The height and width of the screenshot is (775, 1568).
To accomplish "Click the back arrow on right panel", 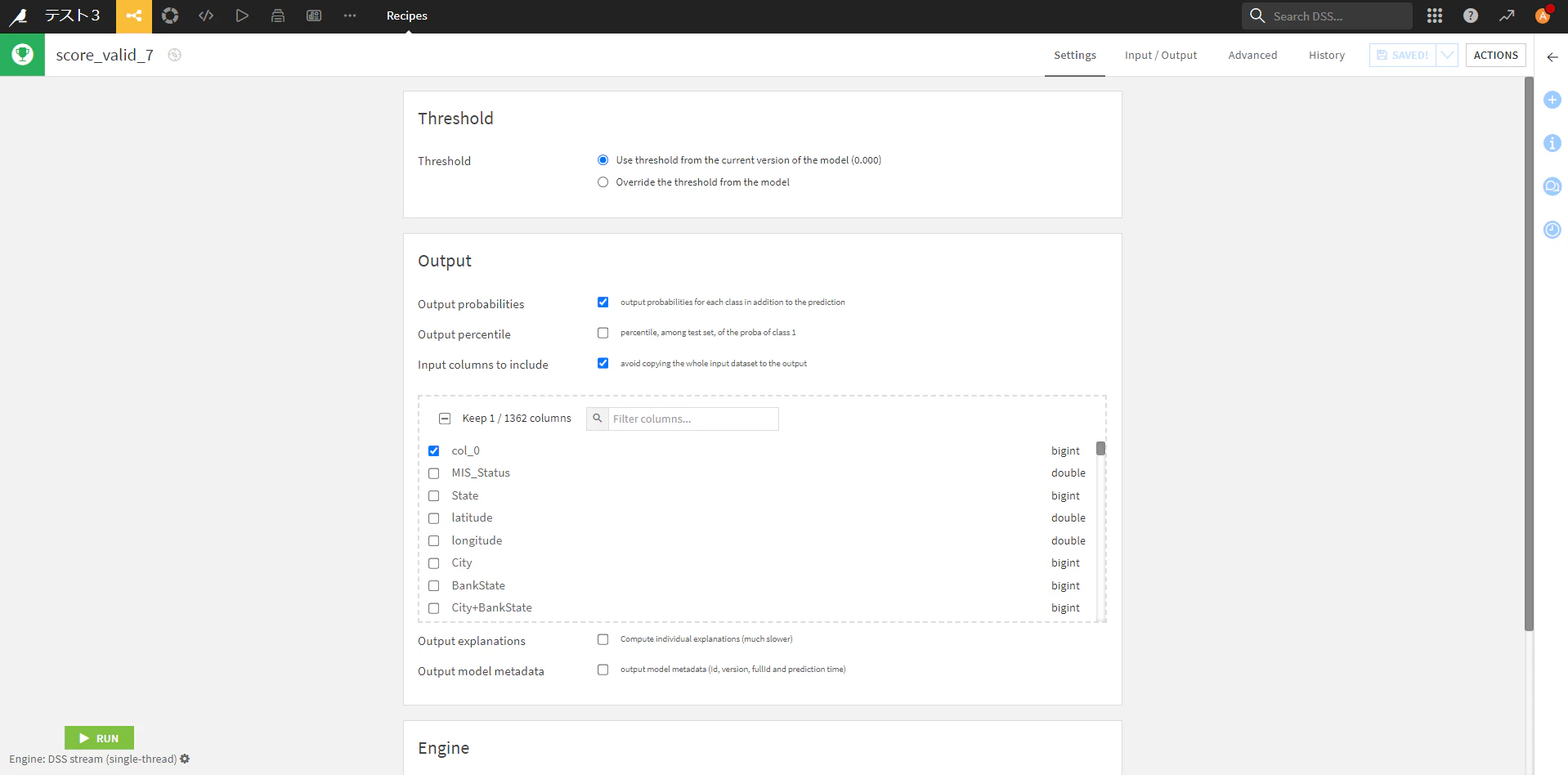I will pos(1552,57).
